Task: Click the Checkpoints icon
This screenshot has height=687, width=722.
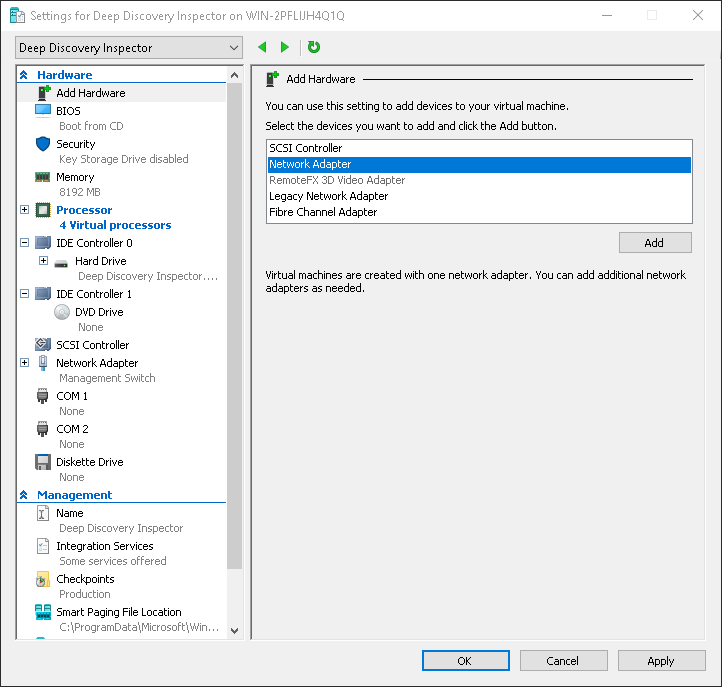Action: pos(43,579)
